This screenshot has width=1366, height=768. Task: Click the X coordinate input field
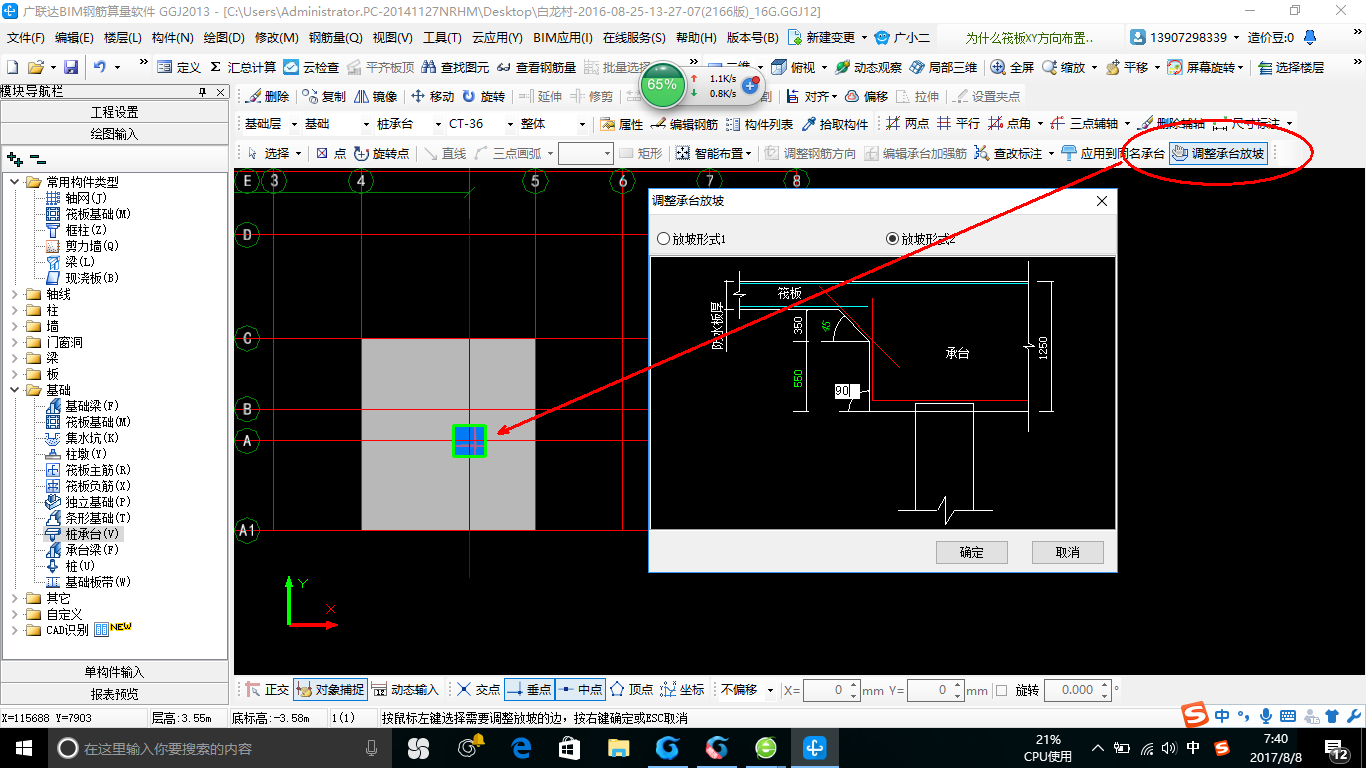(831, 690)
